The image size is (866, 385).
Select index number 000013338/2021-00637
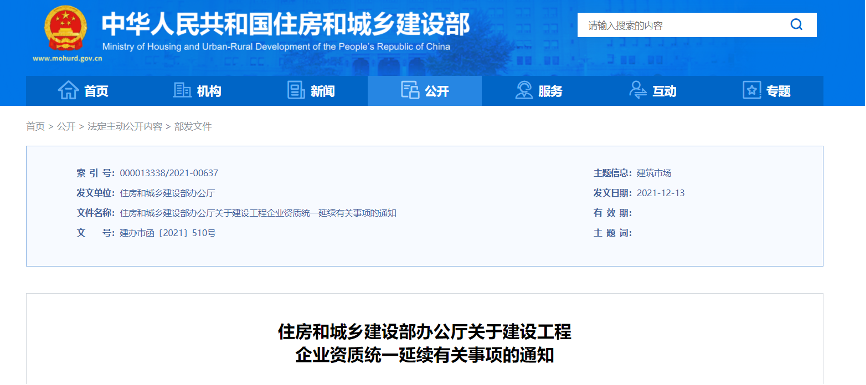coord(169,173)
